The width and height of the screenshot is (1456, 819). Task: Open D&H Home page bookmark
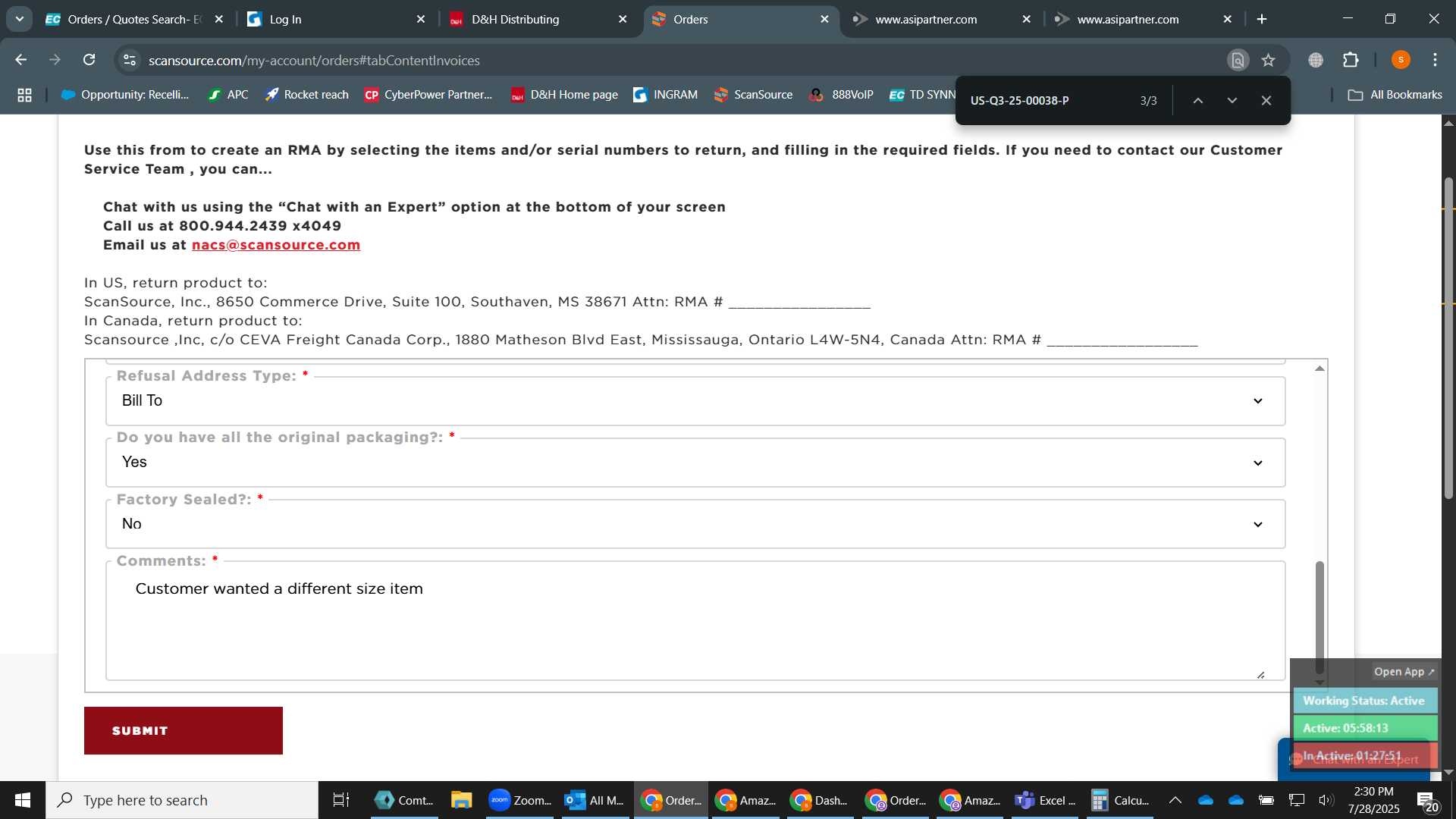point(564,95)
